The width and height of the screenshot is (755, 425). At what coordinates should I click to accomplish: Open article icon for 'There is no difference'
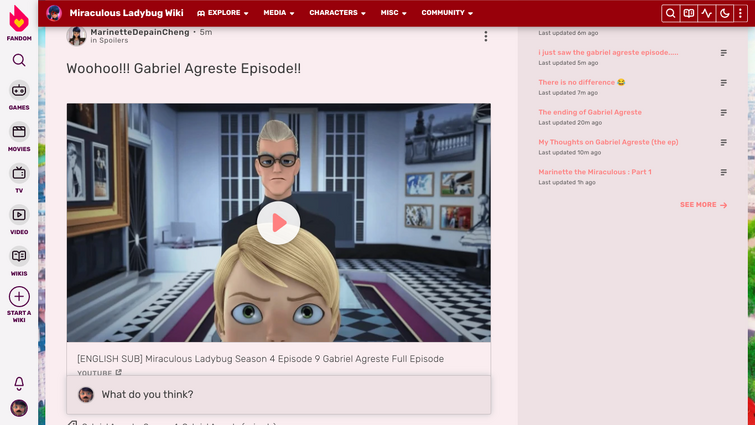[723, 83]
